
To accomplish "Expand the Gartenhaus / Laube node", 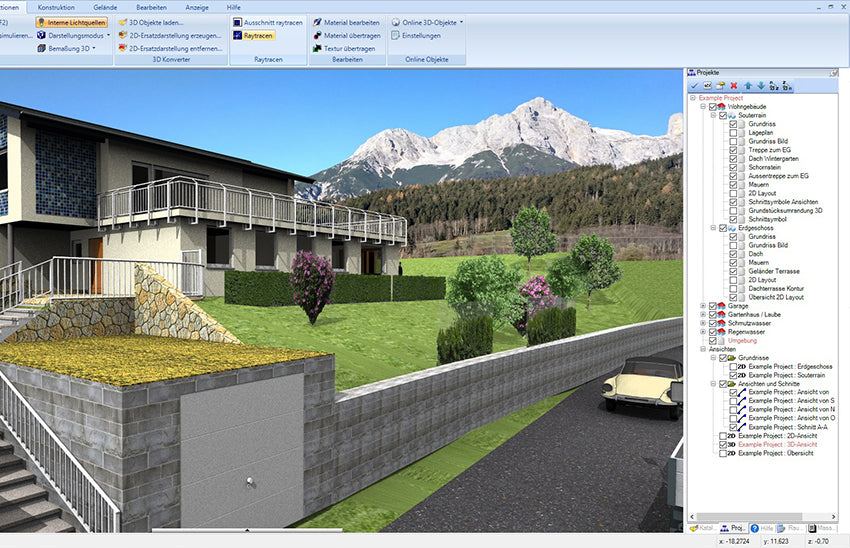I will [703, 314].
